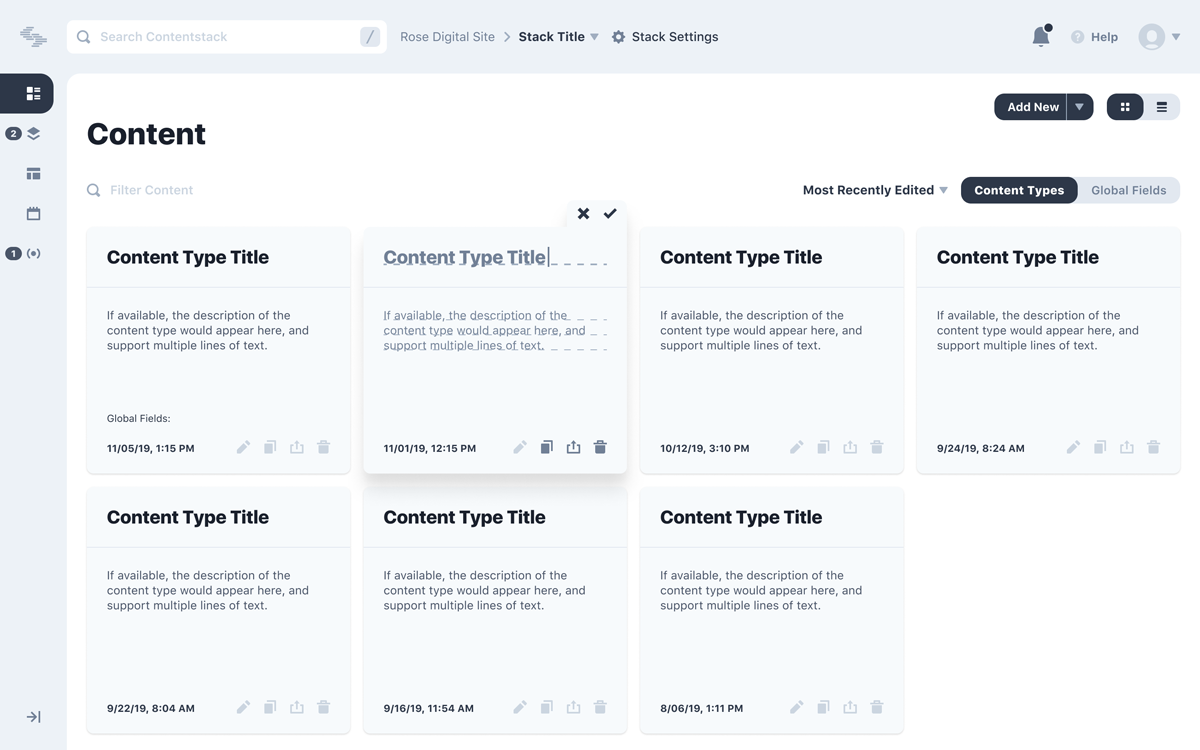Export the 11/05/19 content type card

point(297,447)
